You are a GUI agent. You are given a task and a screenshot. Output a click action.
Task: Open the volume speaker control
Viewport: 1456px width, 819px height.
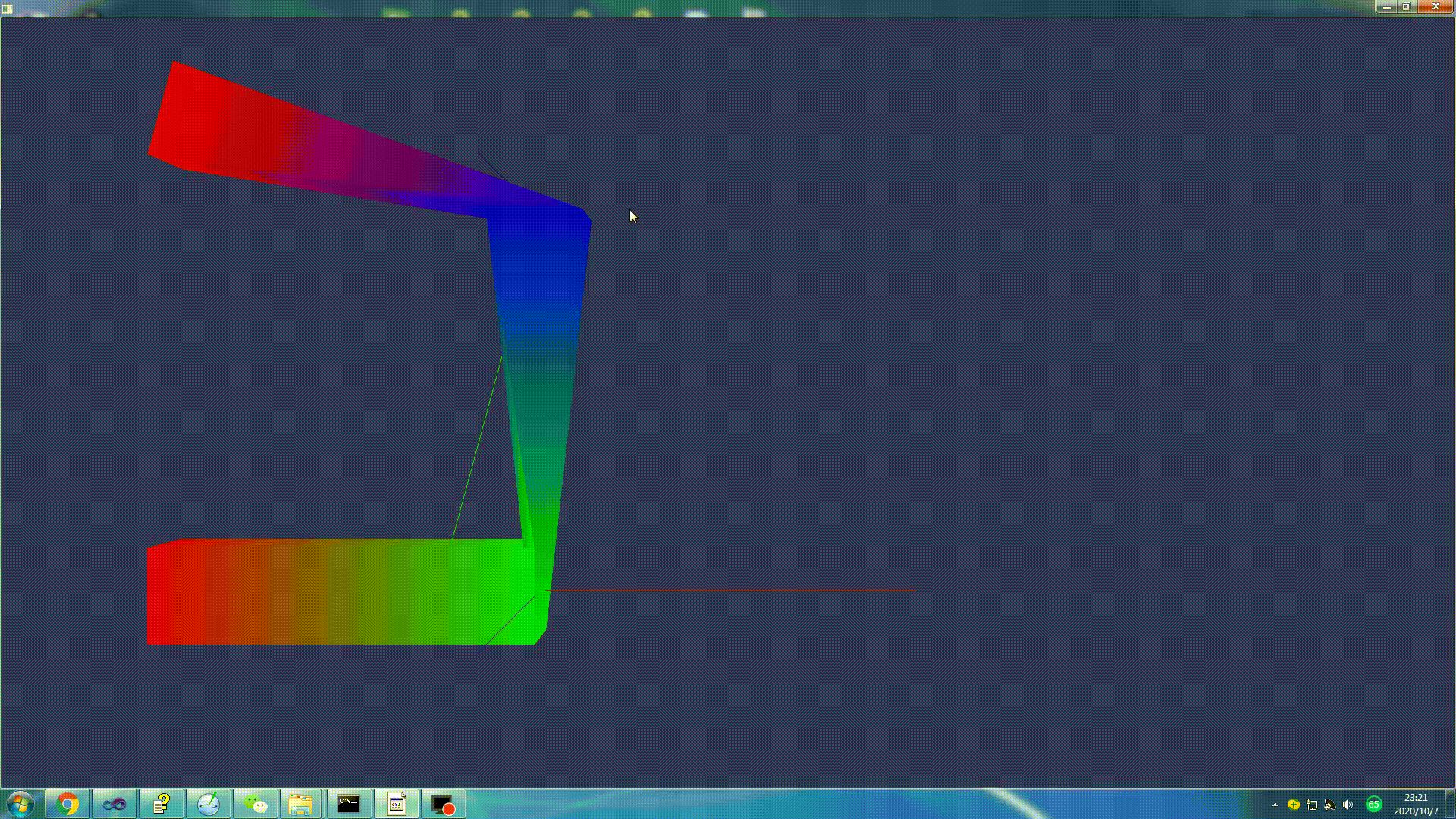[x=1348, y=805]
